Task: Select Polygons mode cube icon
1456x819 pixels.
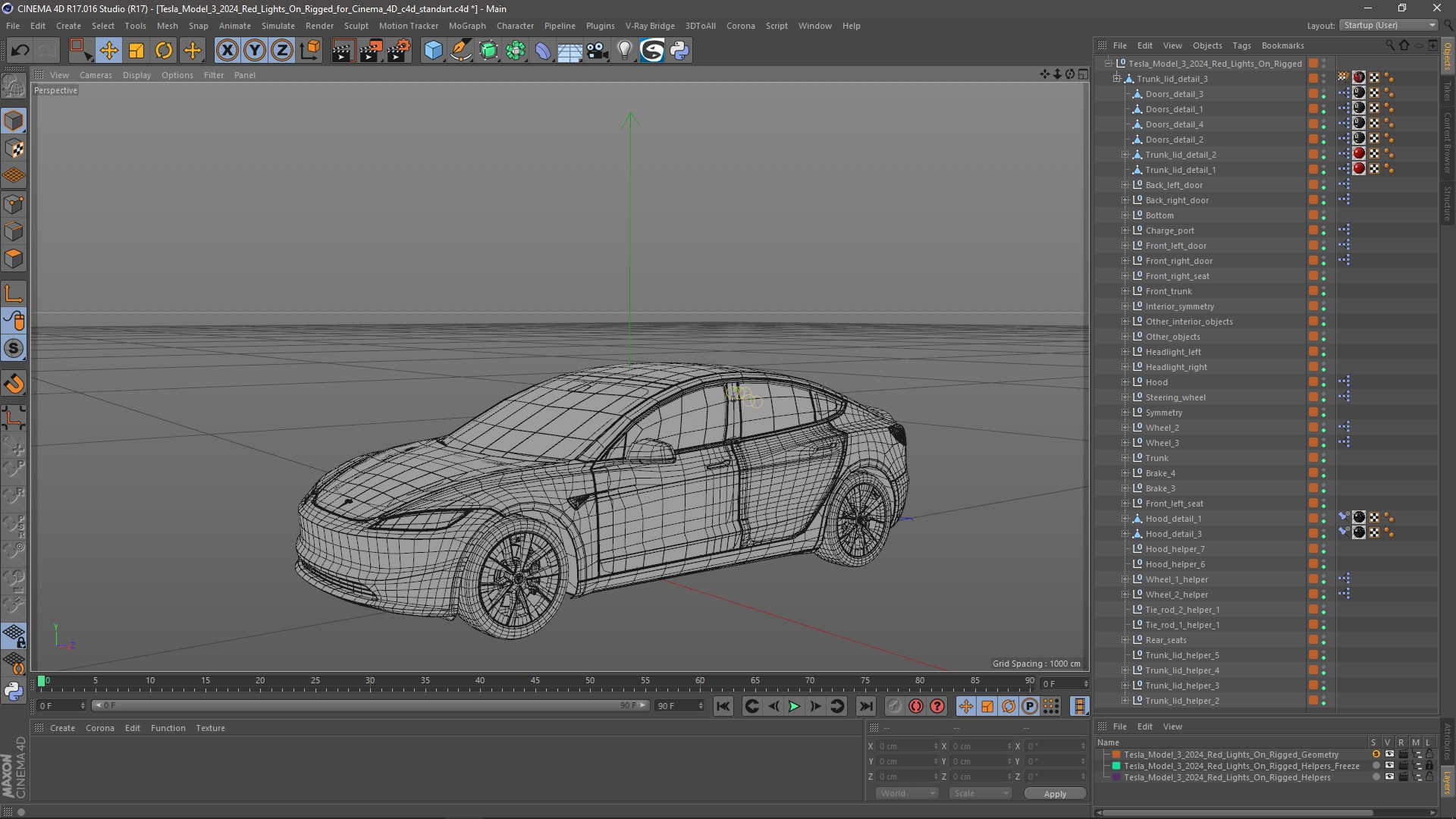Action: click(x=14, y=259)
